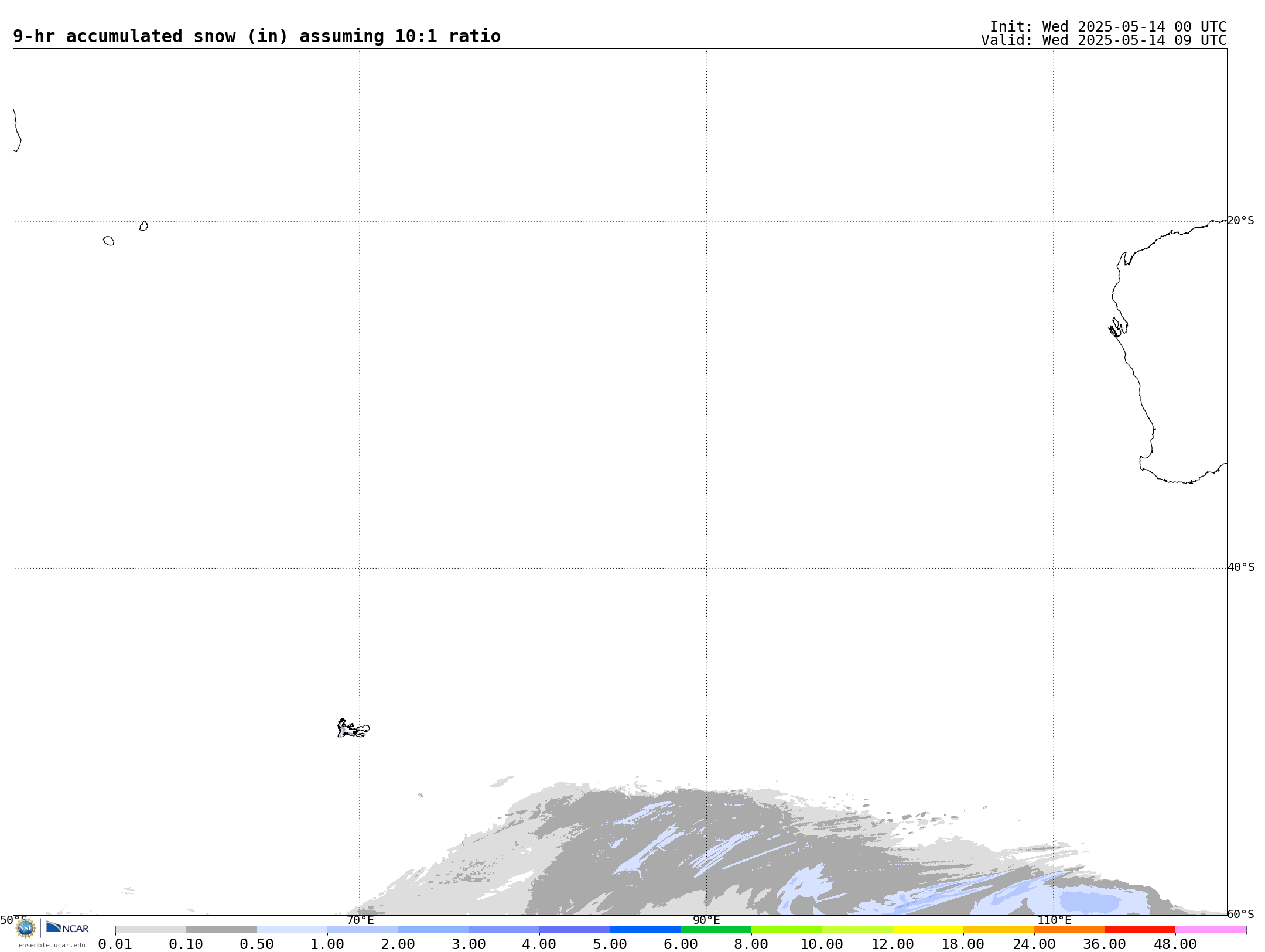Viewport: 1265px width, 952px height.
Task: Open the ensemble.ucar.edu text link
Action: (x=52, y=945)
